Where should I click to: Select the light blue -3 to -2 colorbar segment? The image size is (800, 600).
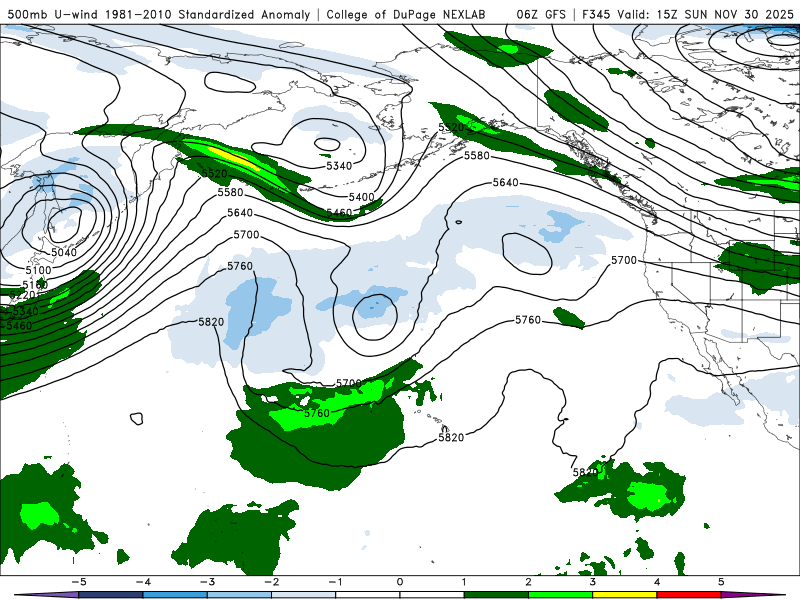tap(239, 595)
